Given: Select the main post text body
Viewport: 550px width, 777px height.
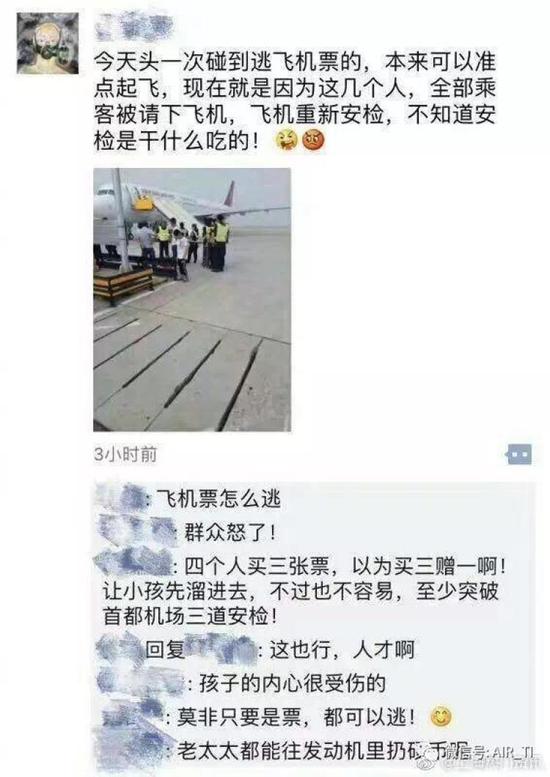Looking at the screenshot, I should pos(295,101).
